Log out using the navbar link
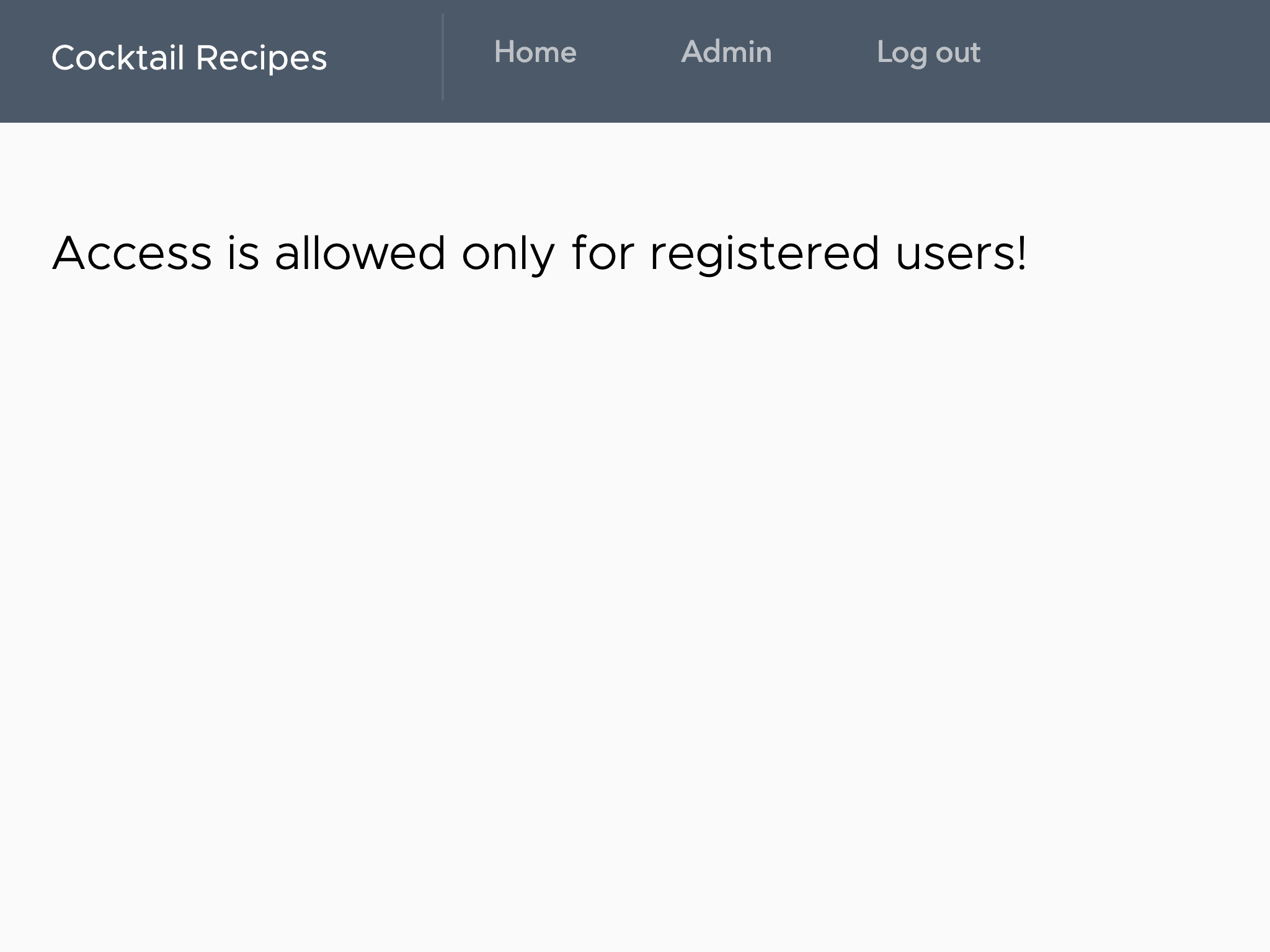The image size is (1270, 952). coord(928,53)
